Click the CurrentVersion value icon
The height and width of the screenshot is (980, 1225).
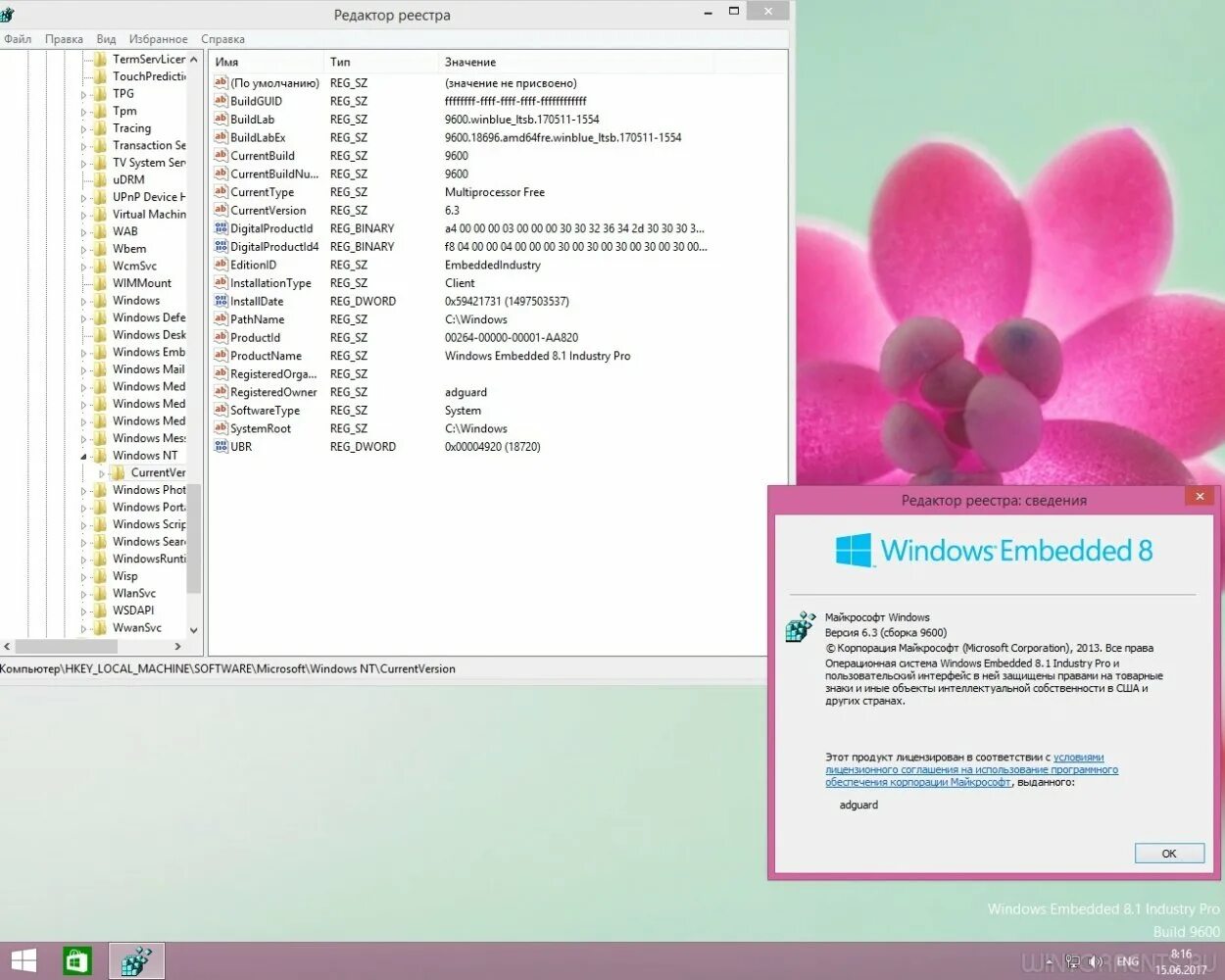coord(221,210)
